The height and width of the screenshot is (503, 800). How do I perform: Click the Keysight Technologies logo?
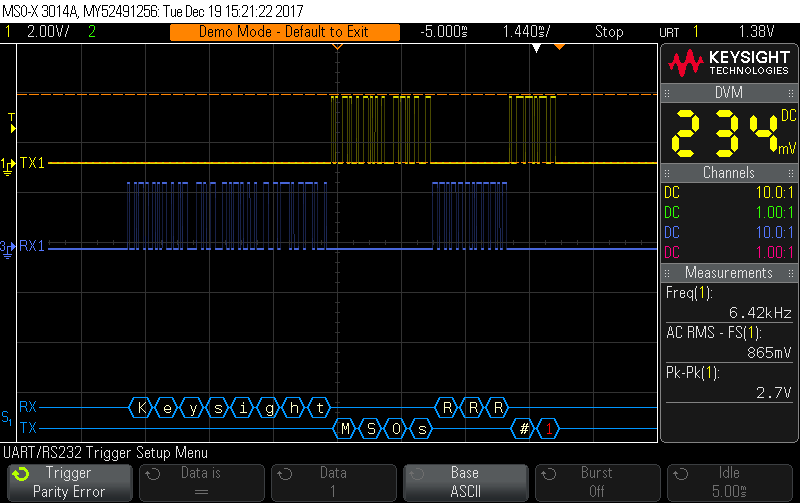pos(729,63)
